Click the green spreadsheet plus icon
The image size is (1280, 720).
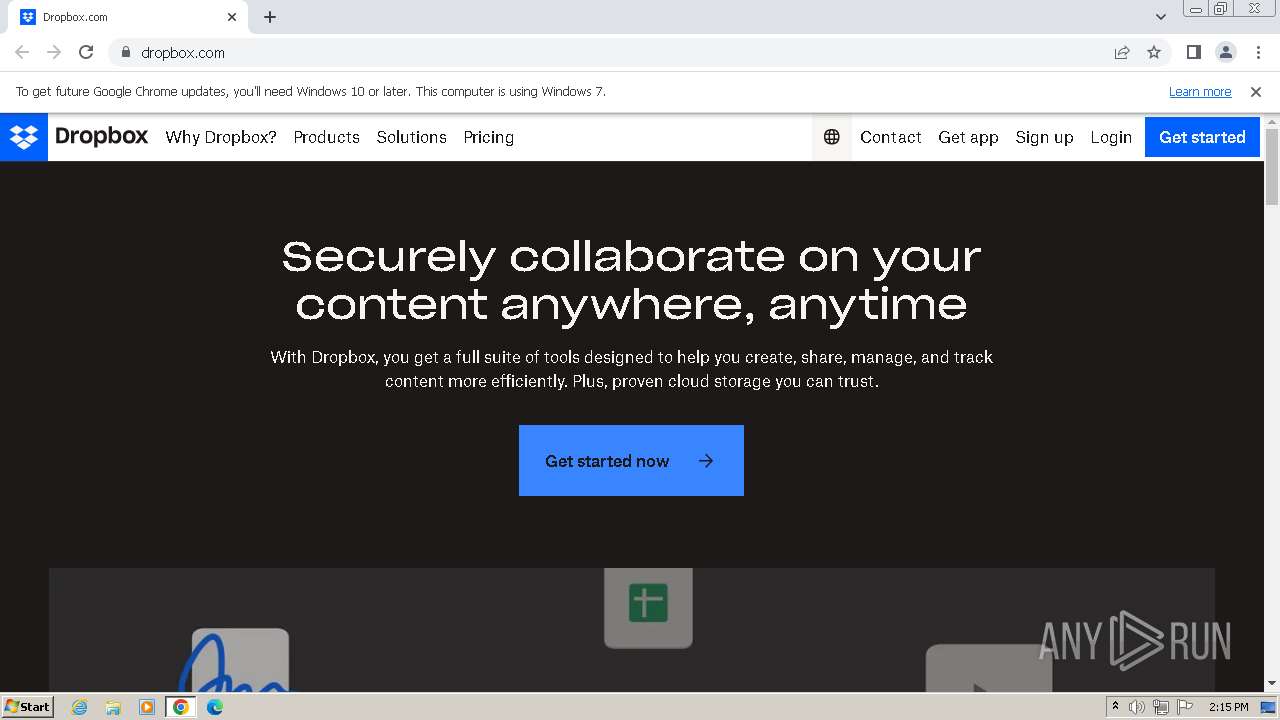(x=648, y=603)
